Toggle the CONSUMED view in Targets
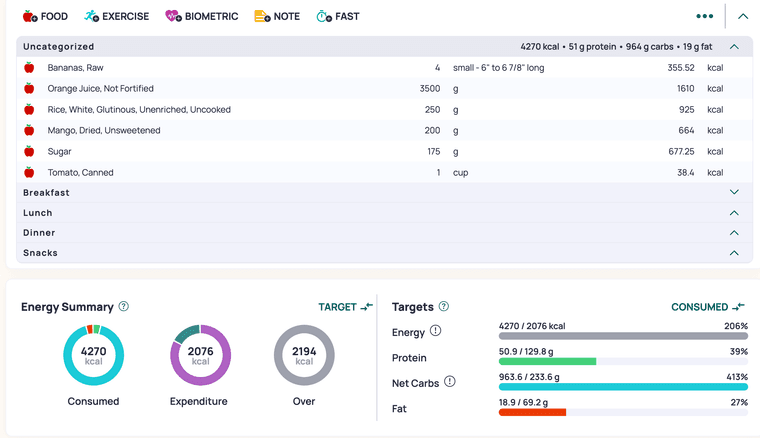Image resolution: width=760 pixels, height=438 pixels. [x=708, y=307]
